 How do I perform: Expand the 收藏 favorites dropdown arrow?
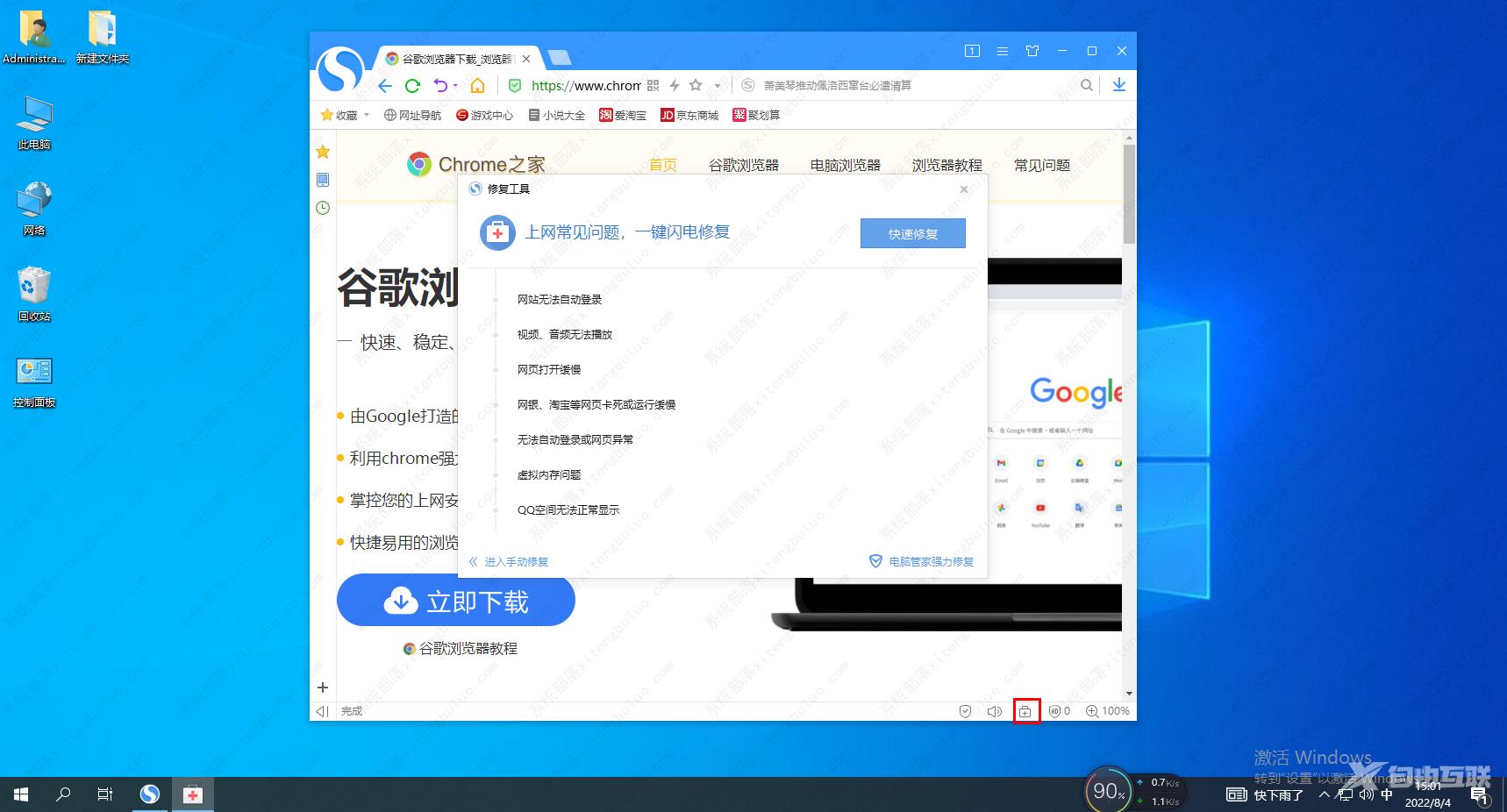tap(367, 115)
